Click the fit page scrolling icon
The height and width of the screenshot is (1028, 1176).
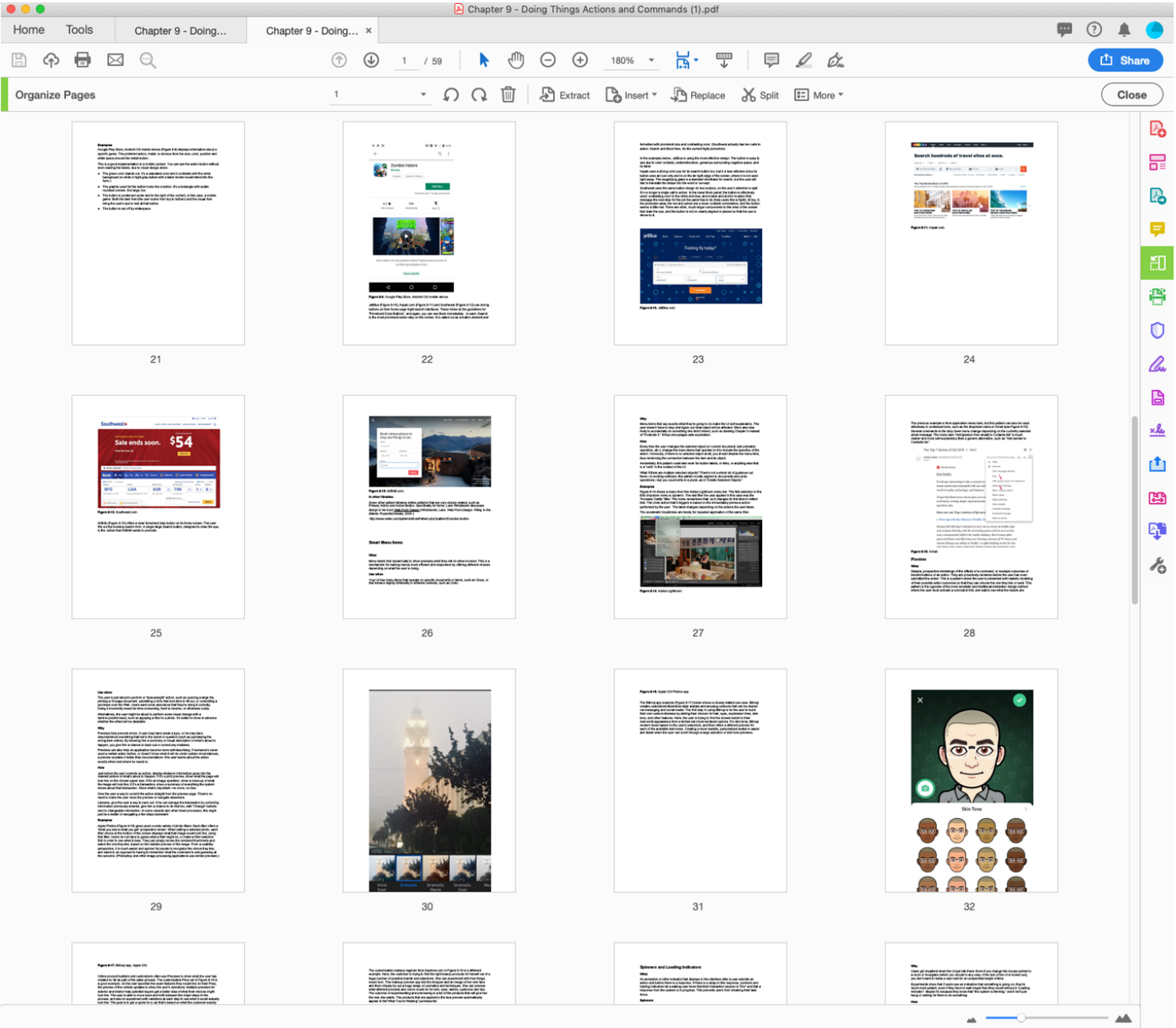(683, 60)
